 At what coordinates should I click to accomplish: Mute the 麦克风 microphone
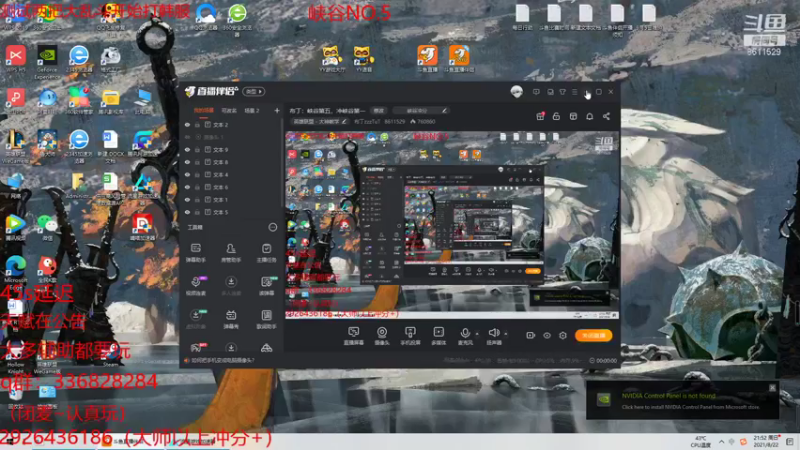[x=465, y=336]
